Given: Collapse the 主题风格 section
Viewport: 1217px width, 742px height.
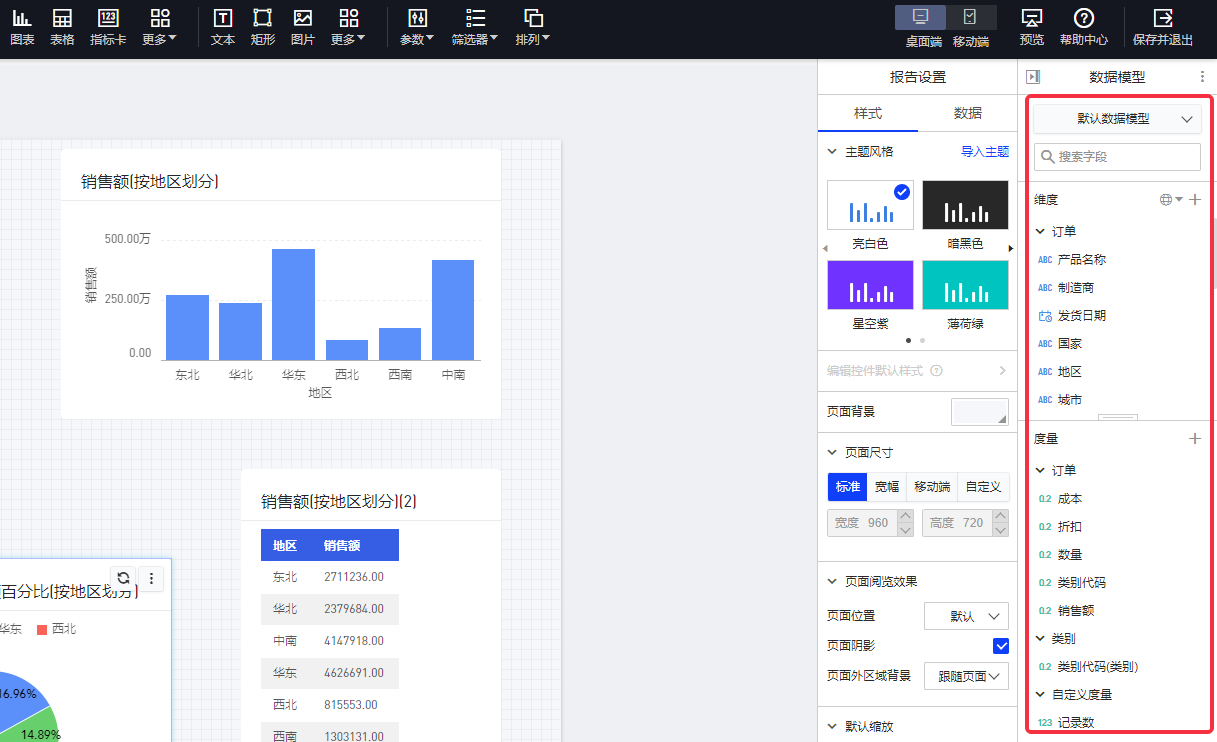Looking at the screenshot, I should [832, 152].
